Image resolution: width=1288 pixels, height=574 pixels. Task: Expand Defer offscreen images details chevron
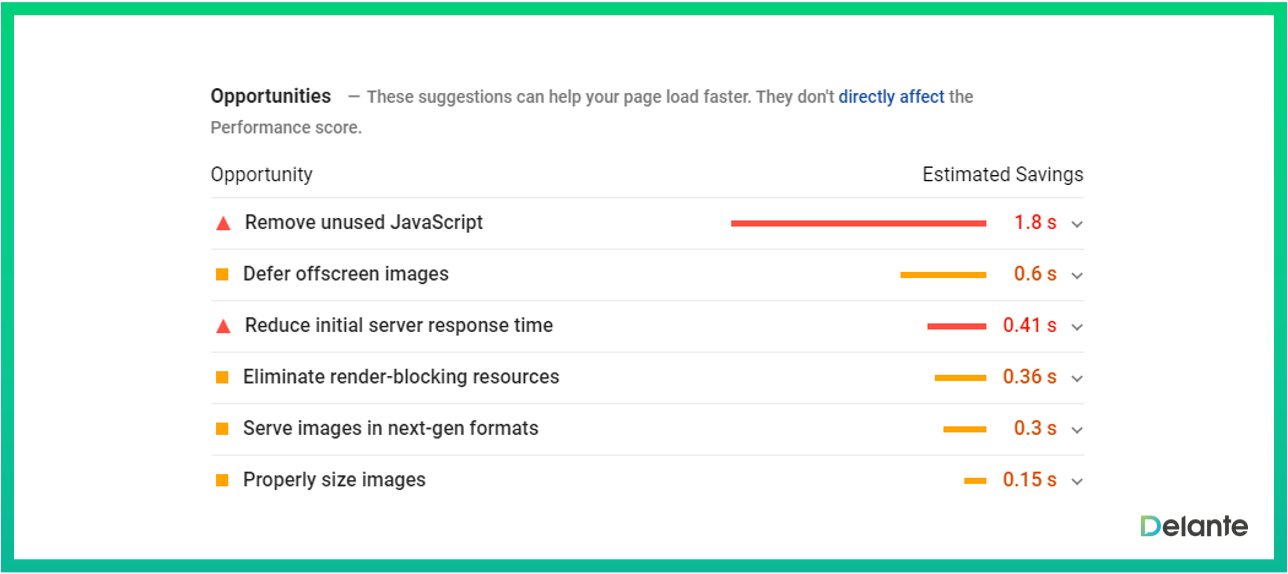point(1077,275)
